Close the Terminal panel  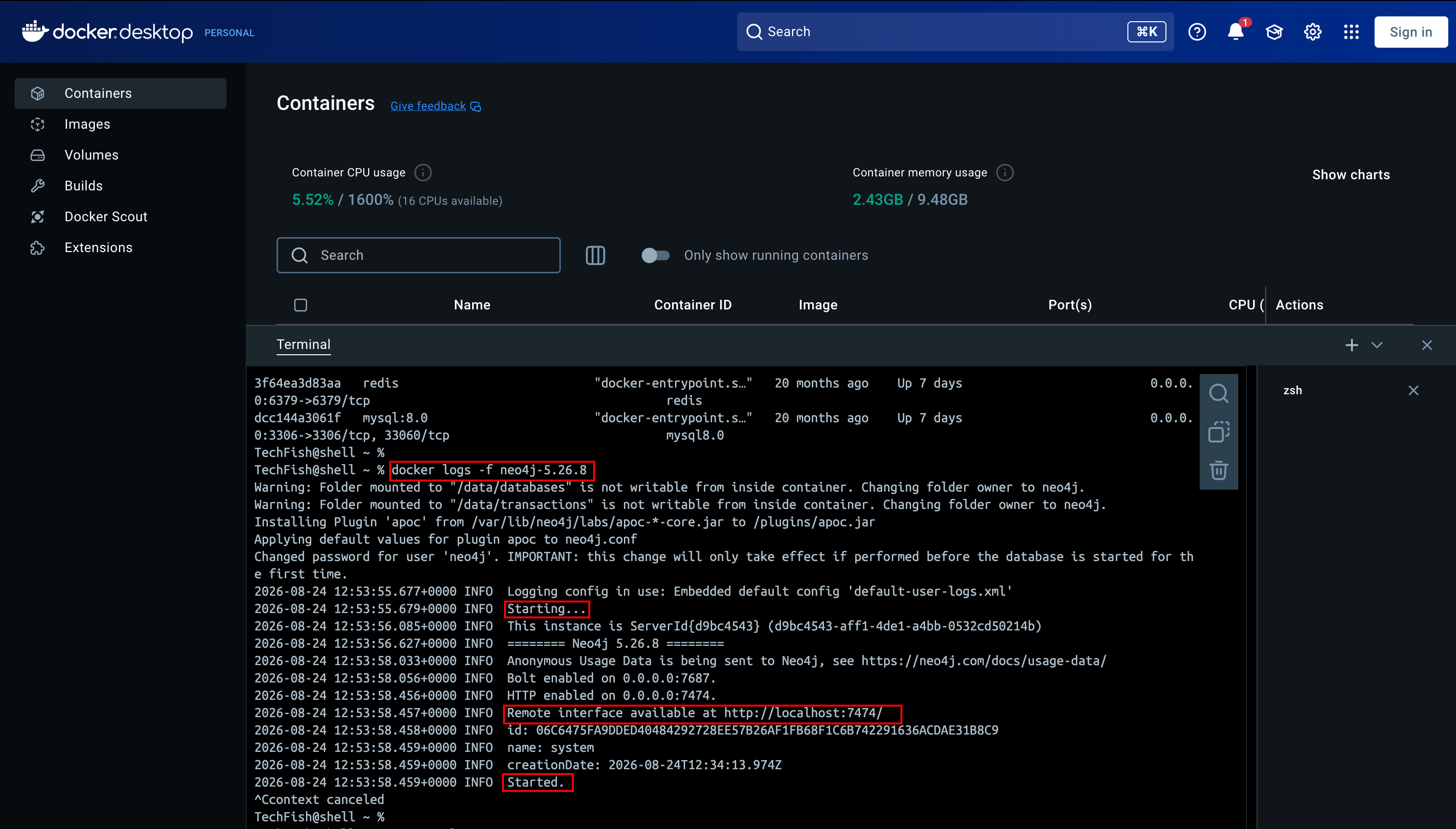(x=1427, y=345)
